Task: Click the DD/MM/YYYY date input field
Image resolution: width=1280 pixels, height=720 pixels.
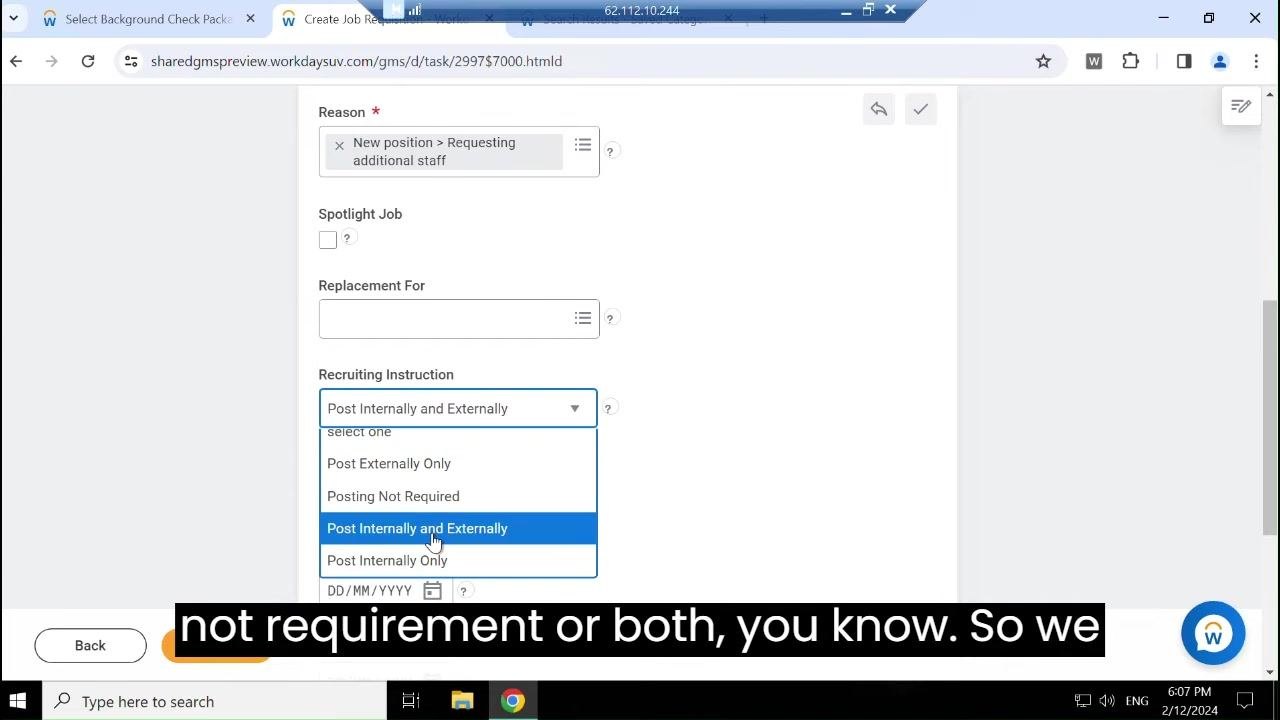Action: 370,591
